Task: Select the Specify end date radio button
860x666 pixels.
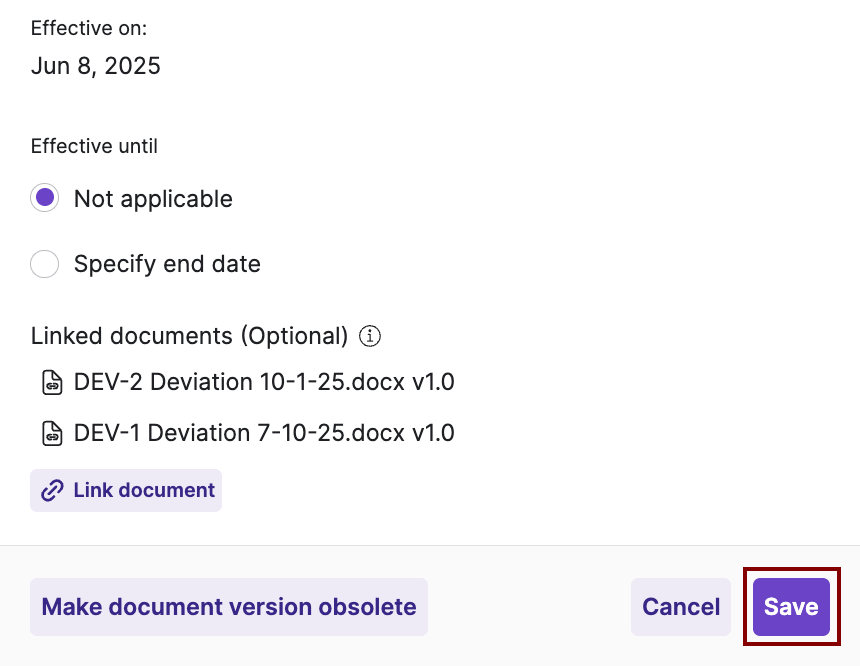Action: point(44,264)
